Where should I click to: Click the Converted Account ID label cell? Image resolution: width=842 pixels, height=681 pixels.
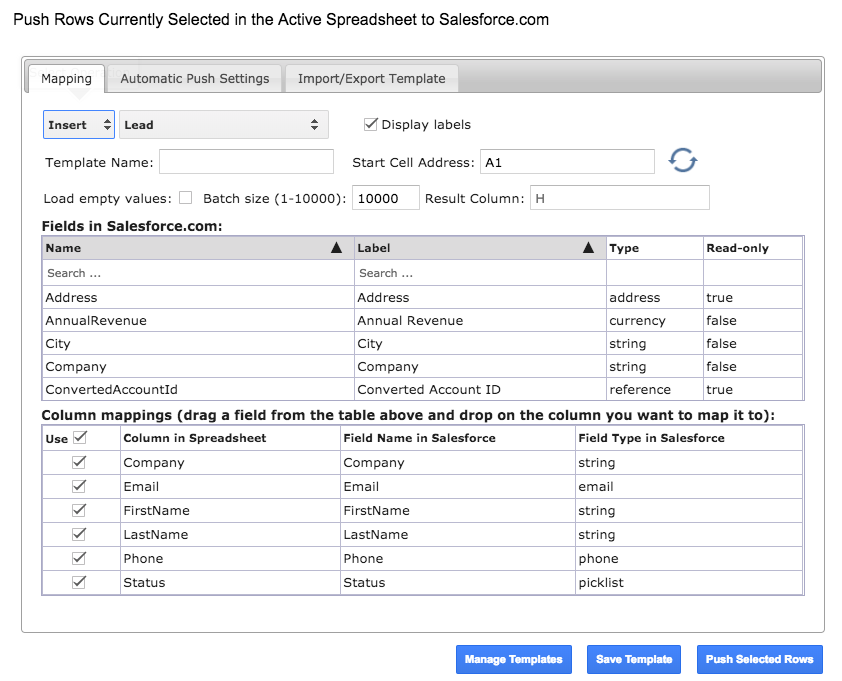481,389
